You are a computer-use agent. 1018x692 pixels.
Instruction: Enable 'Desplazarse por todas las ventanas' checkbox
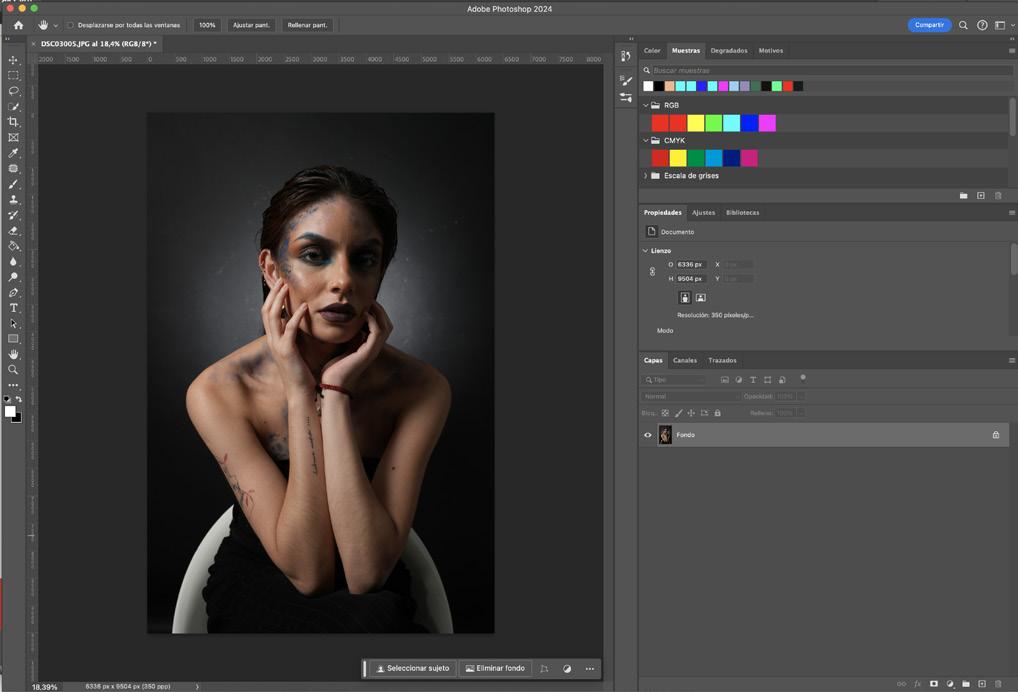click(70, 25)
